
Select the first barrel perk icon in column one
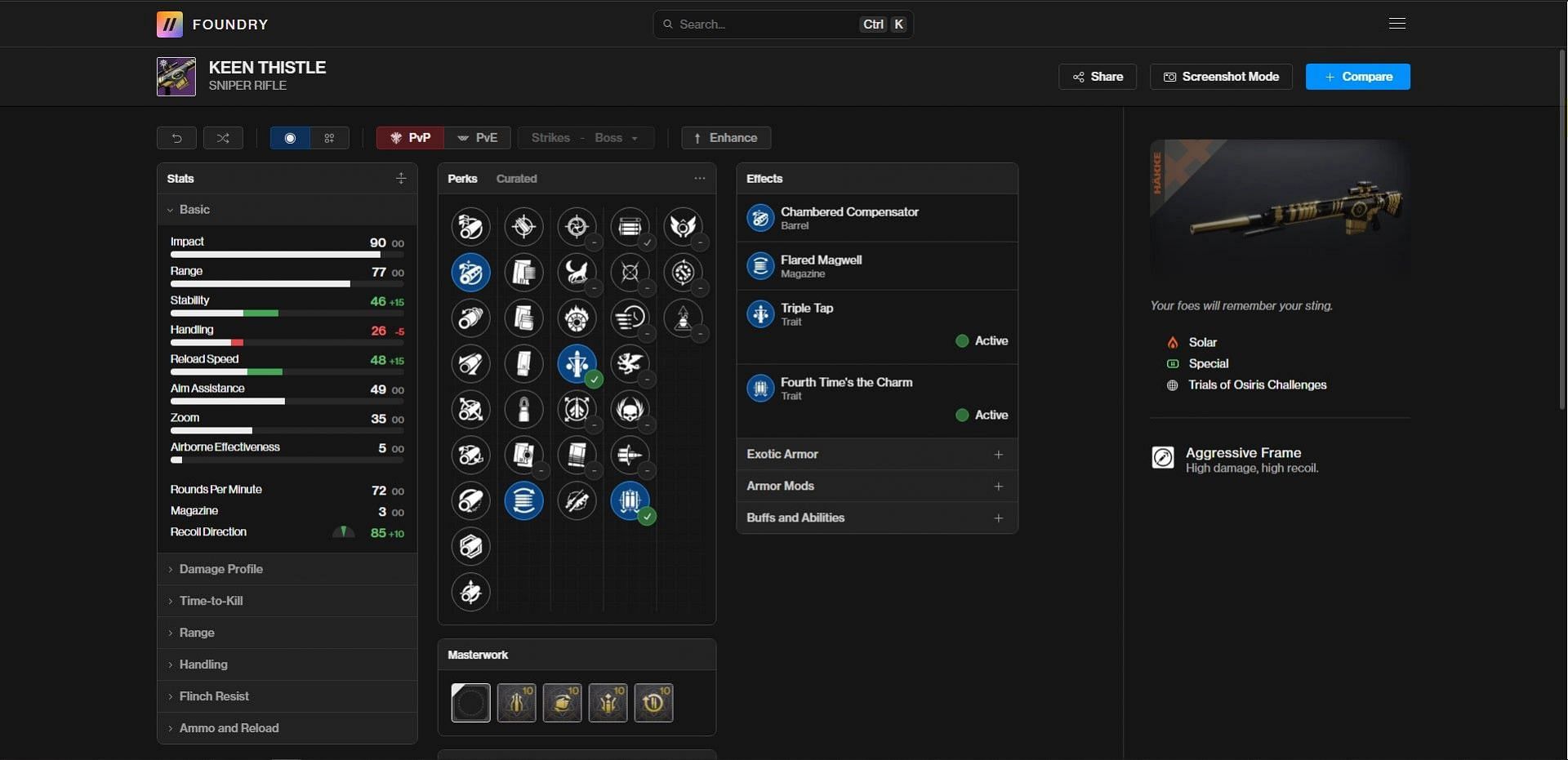(471, 227)
